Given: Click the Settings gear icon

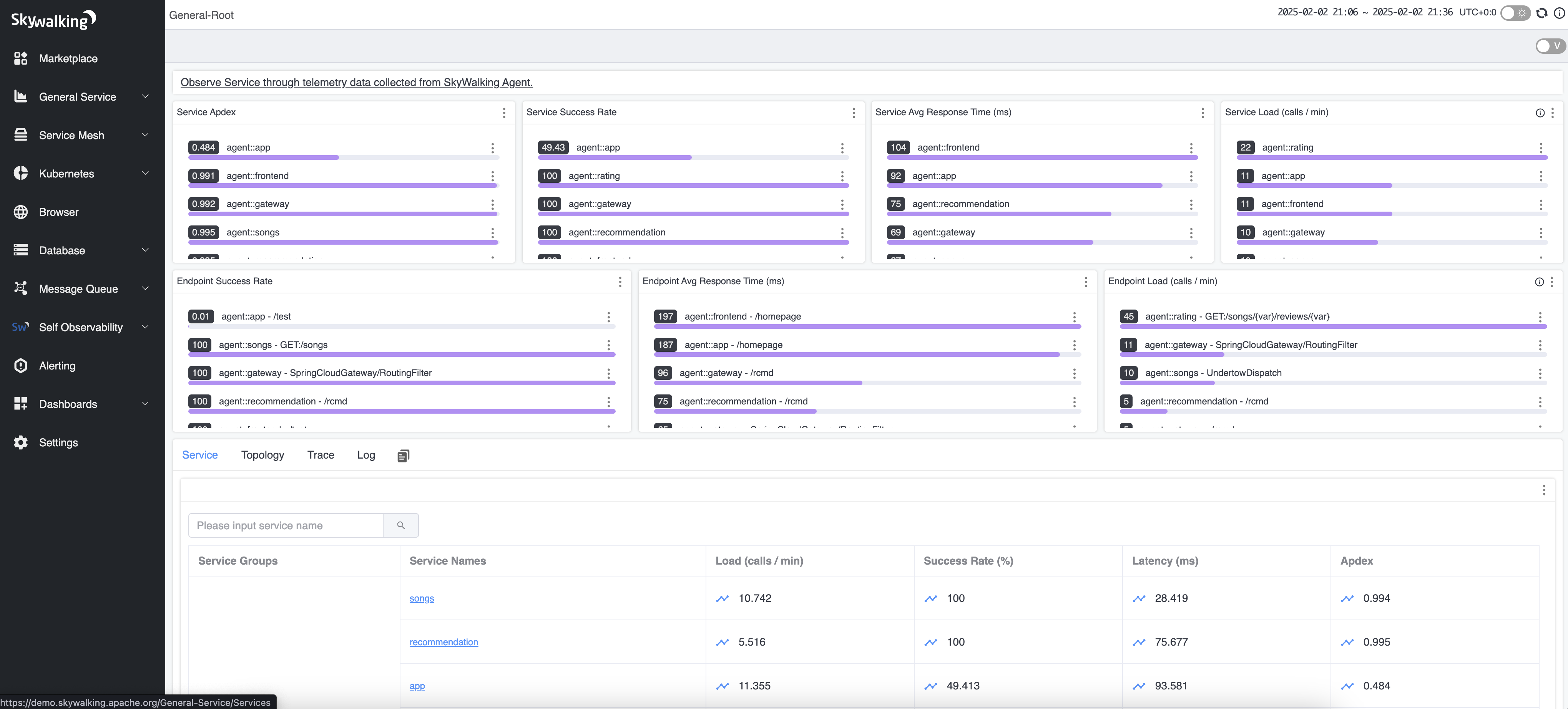Looking at the screenshot, I should 21,442.
